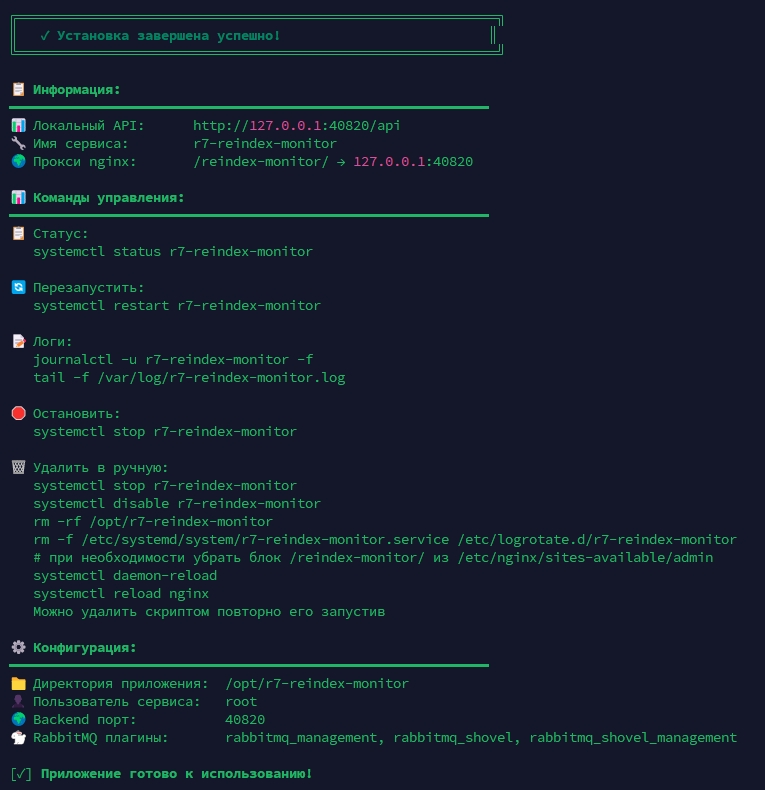Click the trash bin icon beside Удалить в ручную
This screenshot has width=765, height=790.
click(x=17, y=467)
